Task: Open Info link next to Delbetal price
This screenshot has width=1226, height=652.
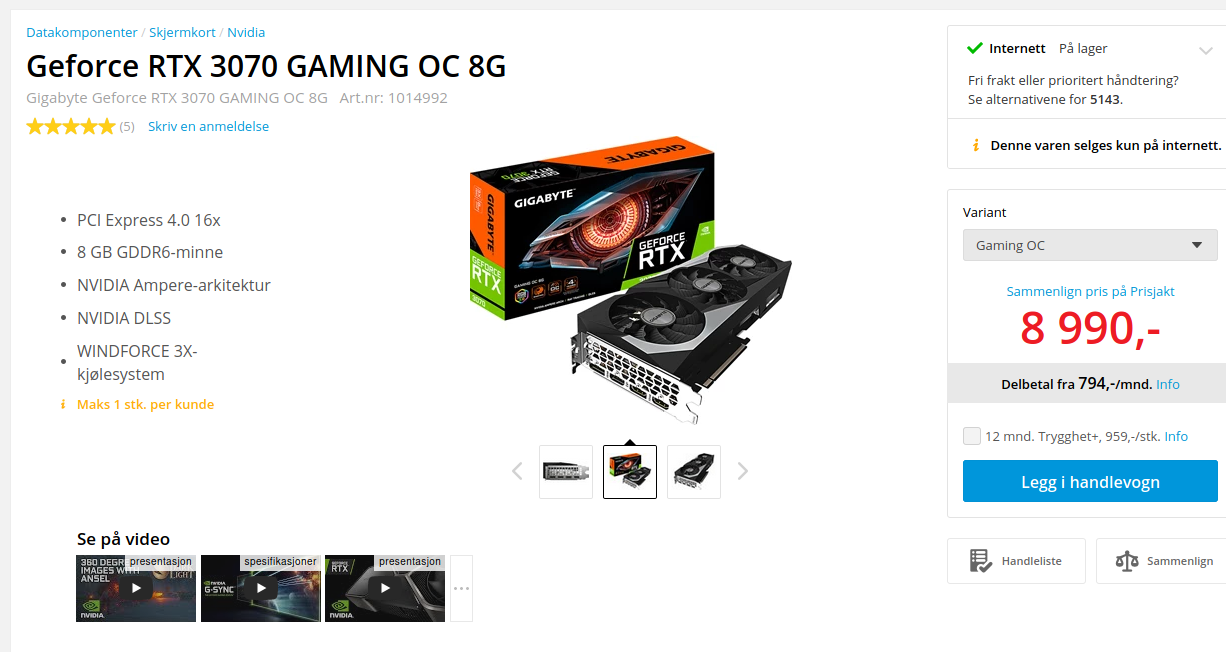Action: coord(1168,384)
